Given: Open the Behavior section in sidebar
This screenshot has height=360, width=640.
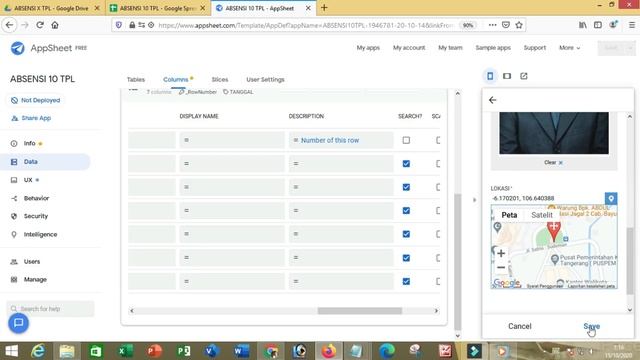Looking at the screenshot, I should (x=36, y=198).
